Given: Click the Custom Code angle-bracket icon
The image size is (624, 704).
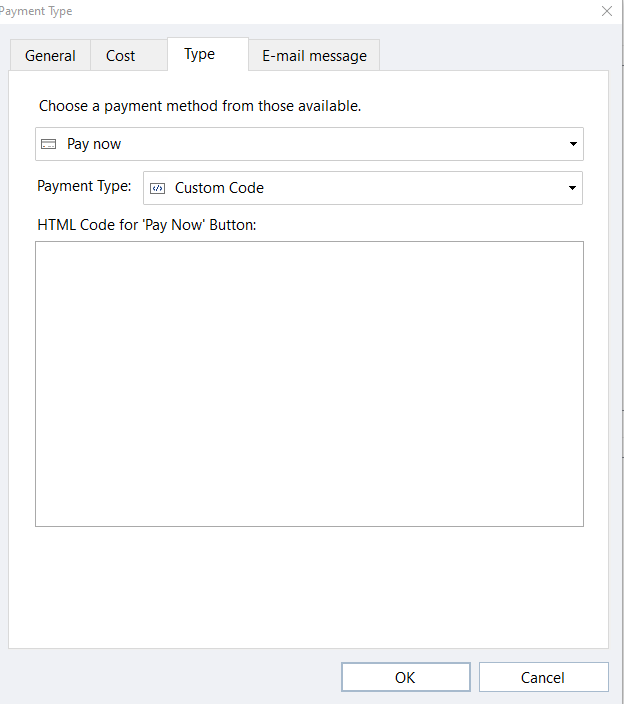Looking at the screenshot, I should click(157, 188).
